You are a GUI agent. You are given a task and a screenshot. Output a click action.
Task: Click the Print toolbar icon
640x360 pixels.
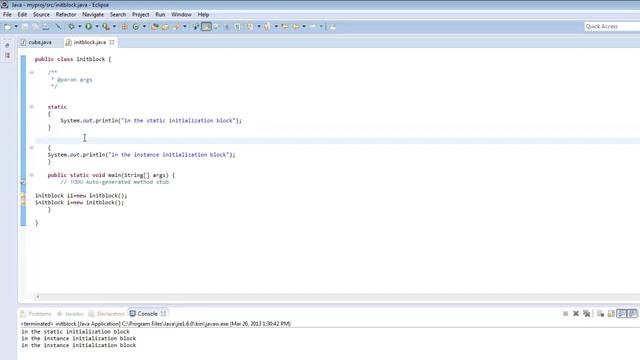(x=45, y=27)
